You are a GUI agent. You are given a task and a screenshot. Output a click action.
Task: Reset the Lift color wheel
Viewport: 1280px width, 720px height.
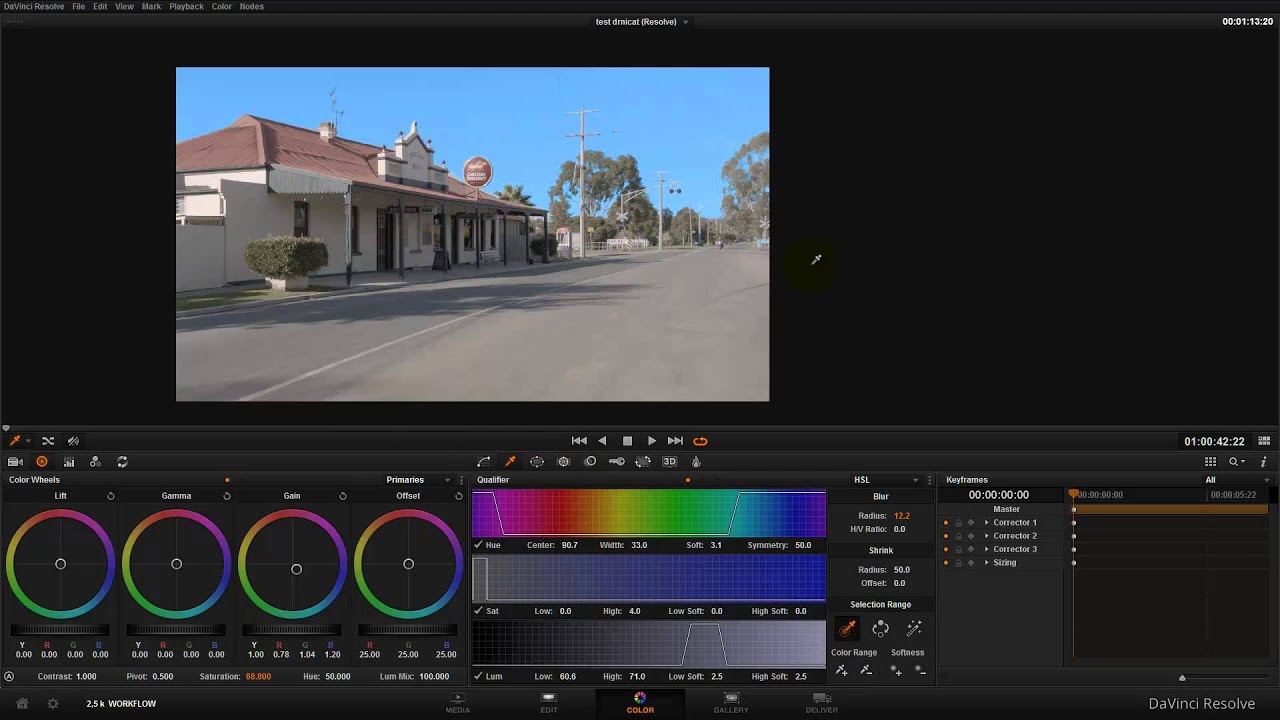pos(111,496)
